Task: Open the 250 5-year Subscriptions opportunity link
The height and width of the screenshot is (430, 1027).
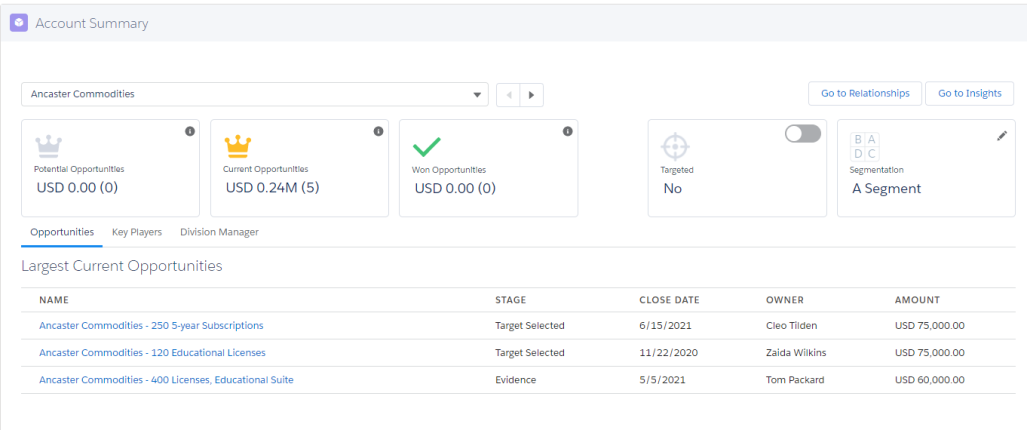Action: pos(151,325)
